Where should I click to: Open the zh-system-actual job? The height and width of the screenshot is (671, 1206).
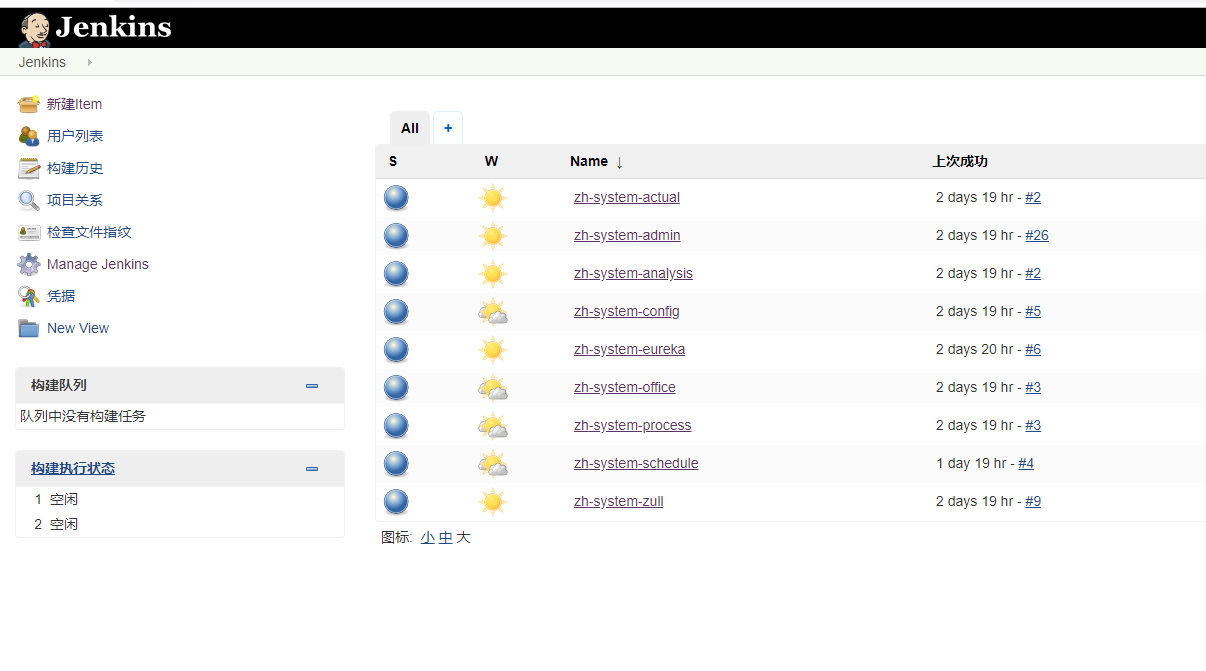pos(627,197)
